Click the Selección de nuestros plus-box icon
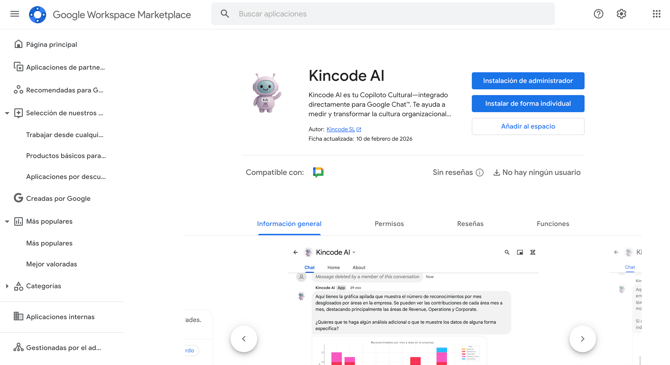 pos(18,113)
